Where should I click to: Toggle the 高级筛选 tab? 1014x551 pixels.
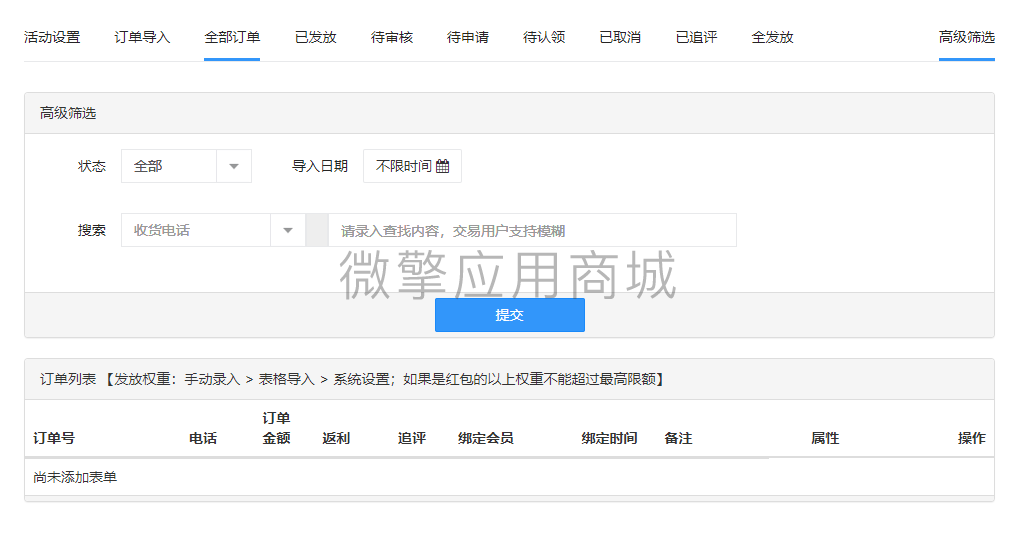point(967,38)
